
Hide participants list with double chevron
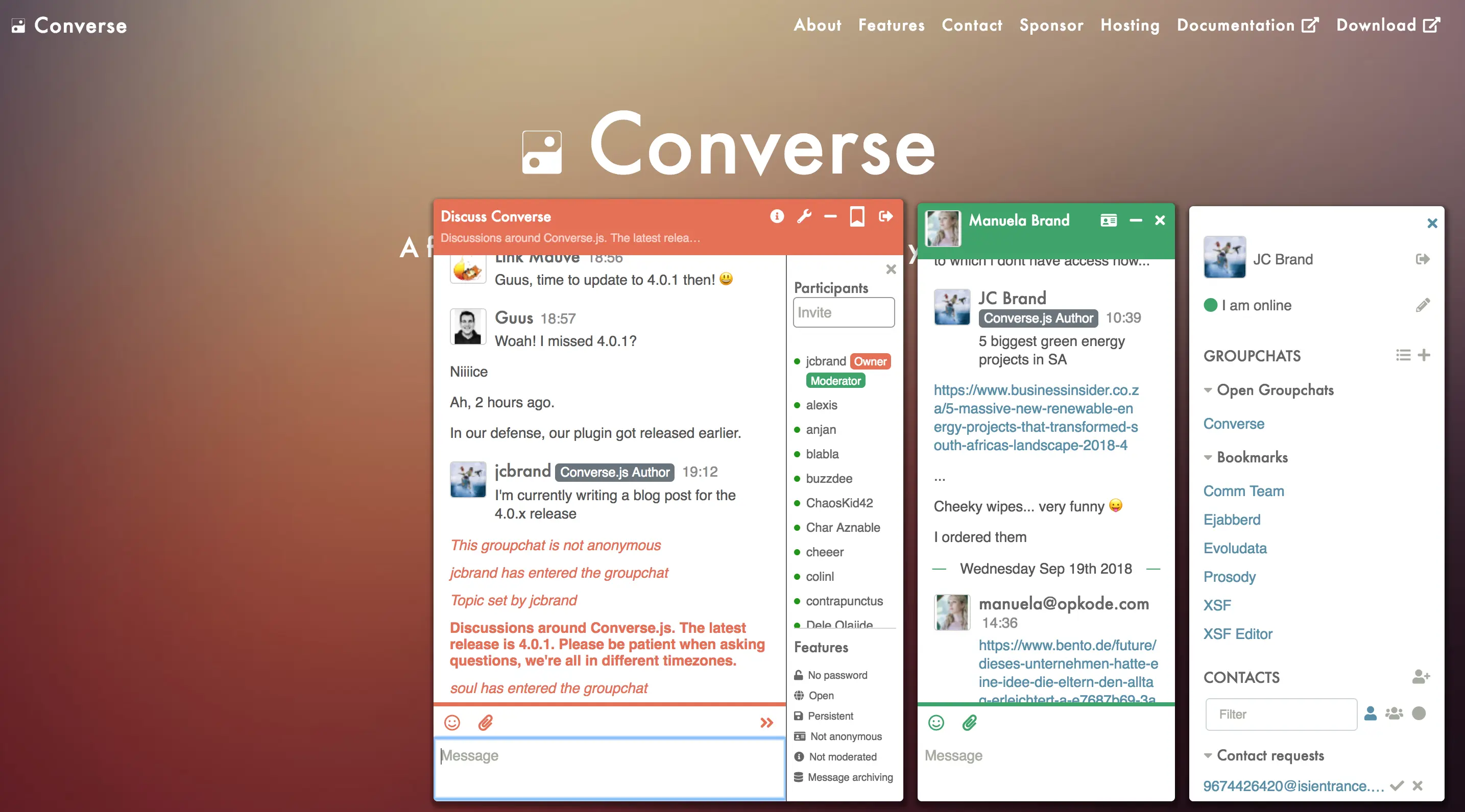pos(766,722)
